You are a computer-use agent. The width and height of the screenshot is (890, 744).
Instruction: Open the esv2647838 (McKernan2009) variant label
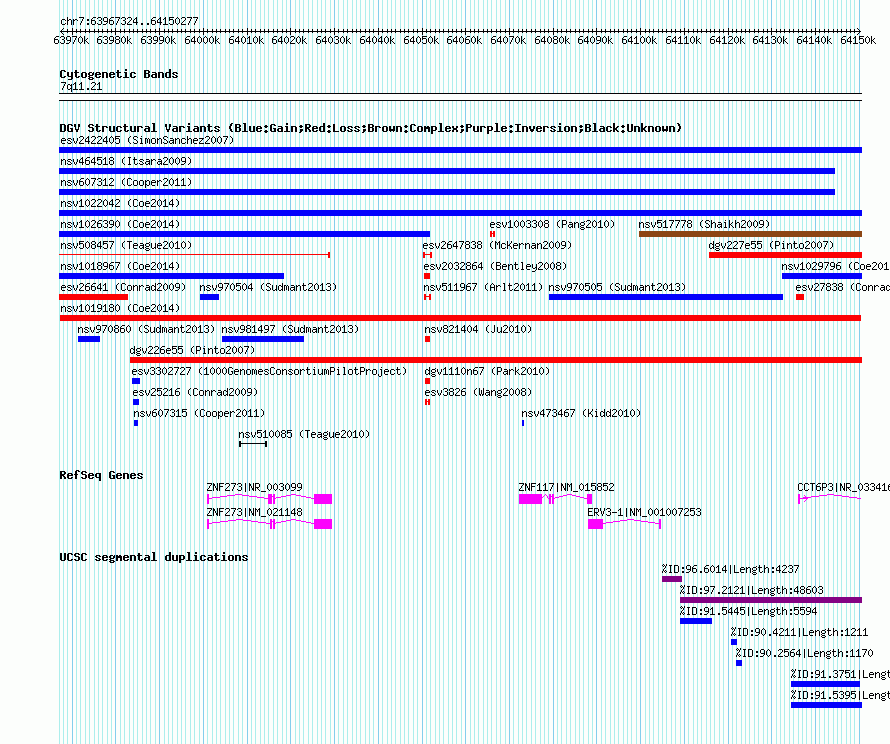[497, 245]
